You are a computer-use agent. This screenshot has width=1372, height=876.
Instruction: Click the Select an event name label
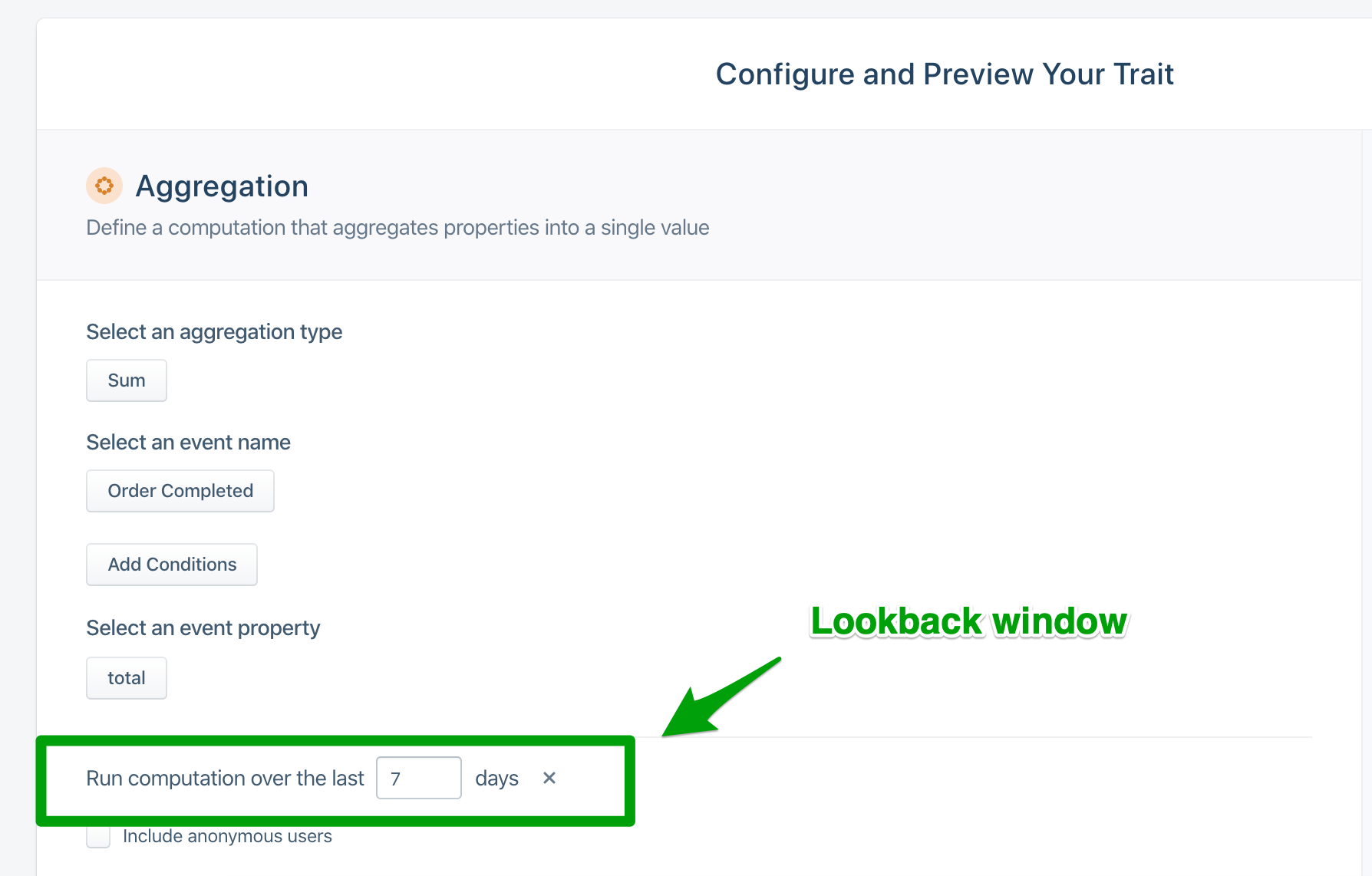pos(188,442)
